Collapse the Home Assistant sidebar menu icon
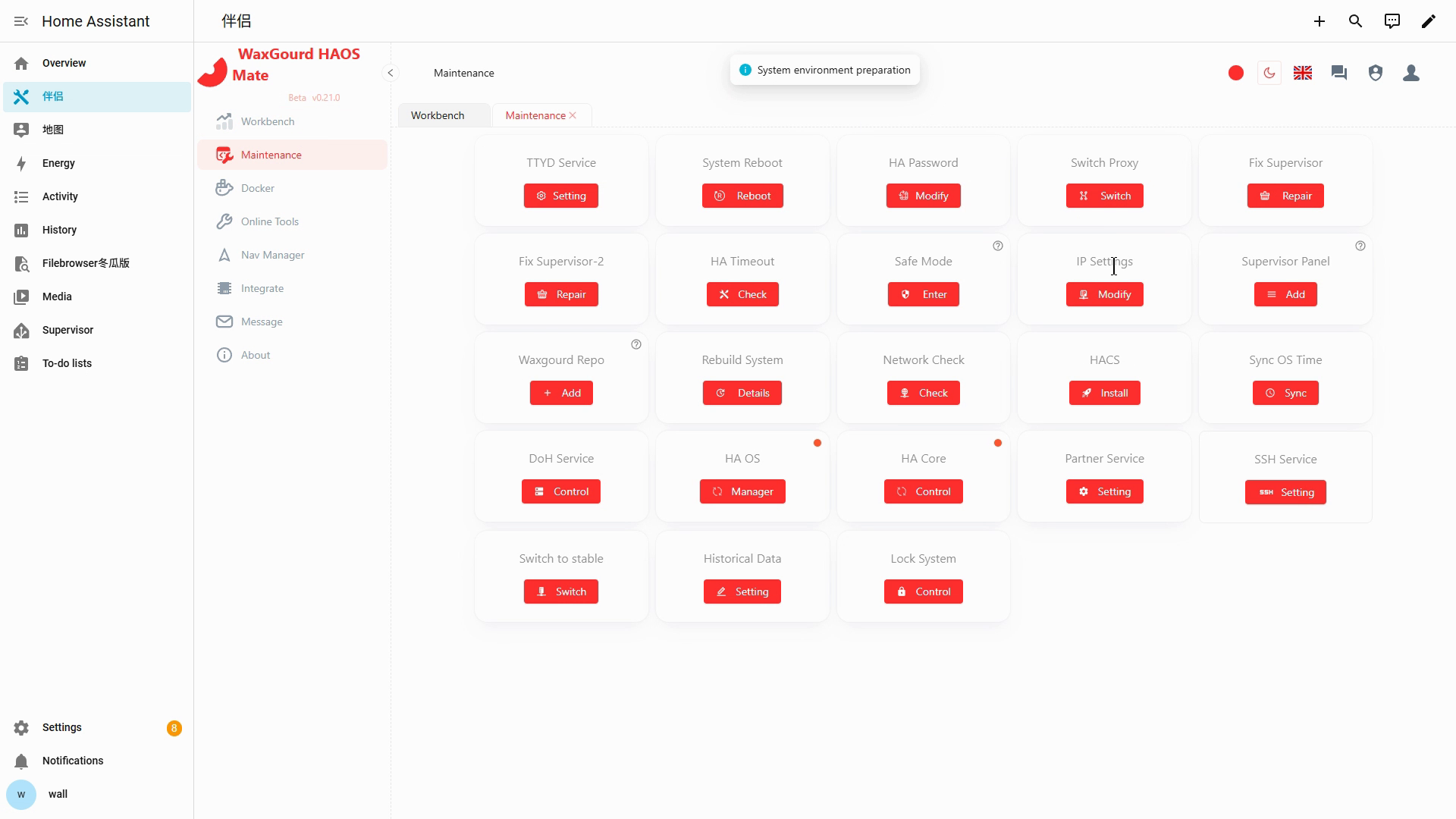 [21, 21]
